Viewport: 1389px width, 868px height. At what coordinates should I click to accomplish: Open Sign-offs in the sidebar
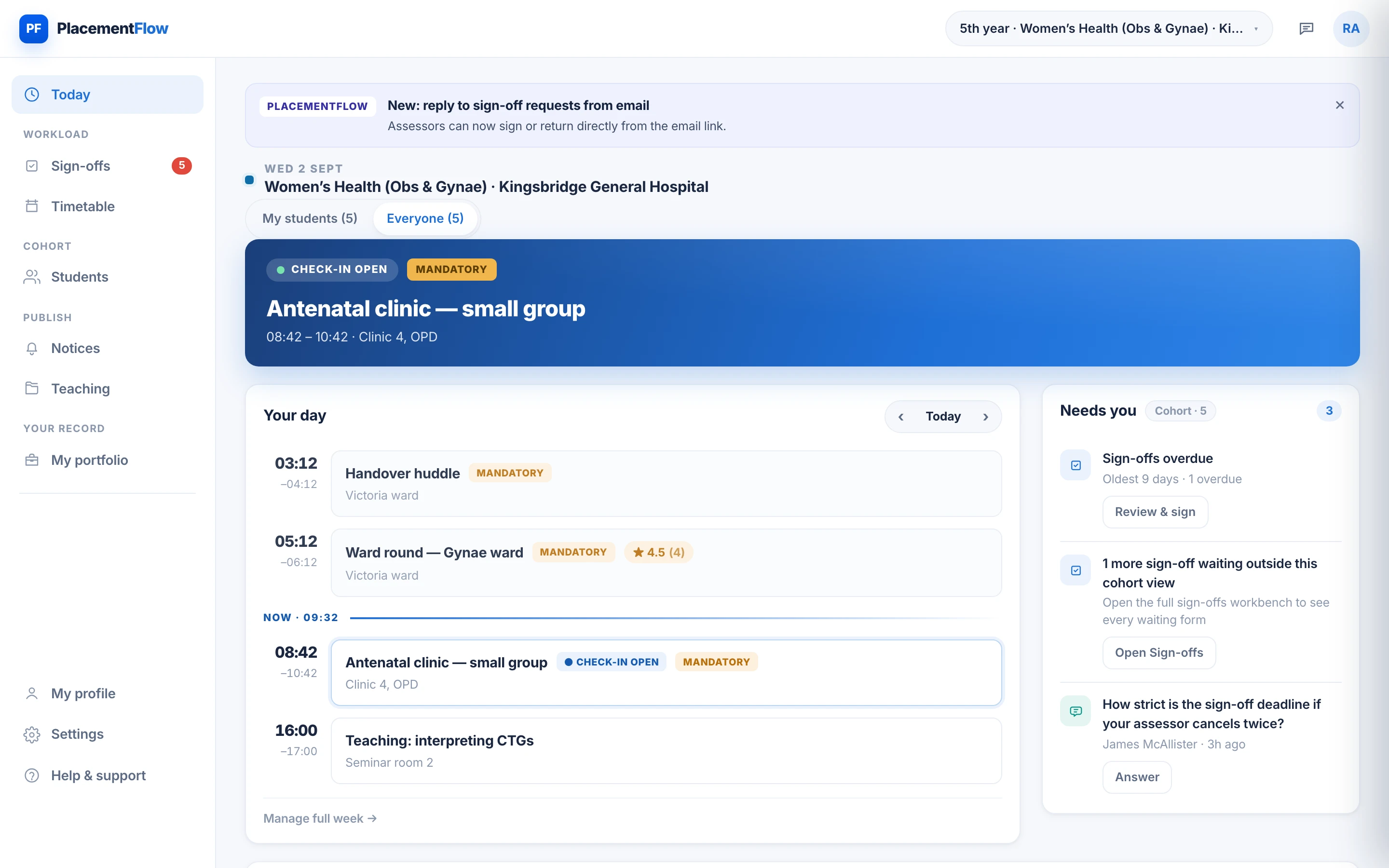coord(108,166)
